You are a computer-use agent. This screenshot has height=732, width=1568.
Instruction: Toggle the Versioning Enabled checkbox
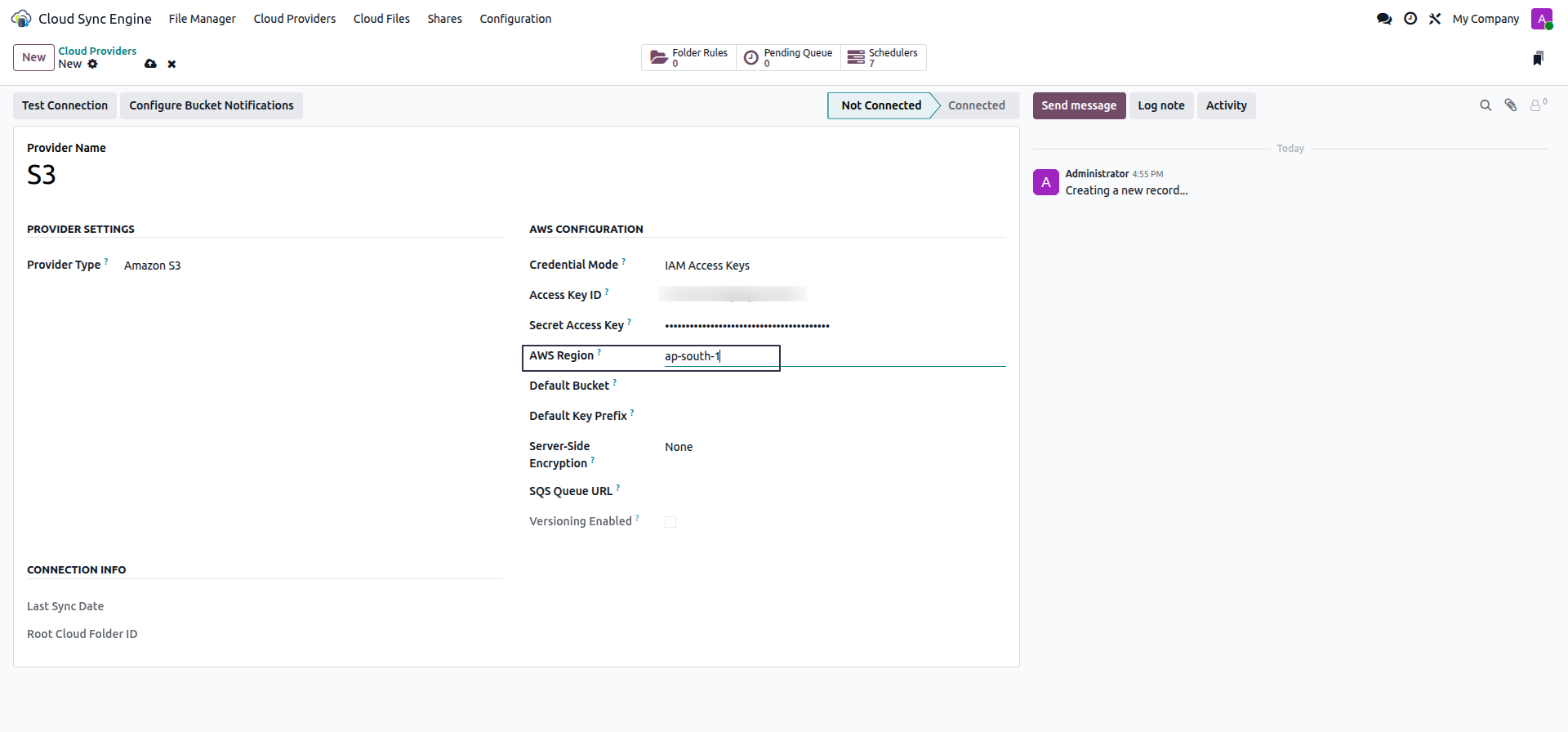click(x=670, y=522)
